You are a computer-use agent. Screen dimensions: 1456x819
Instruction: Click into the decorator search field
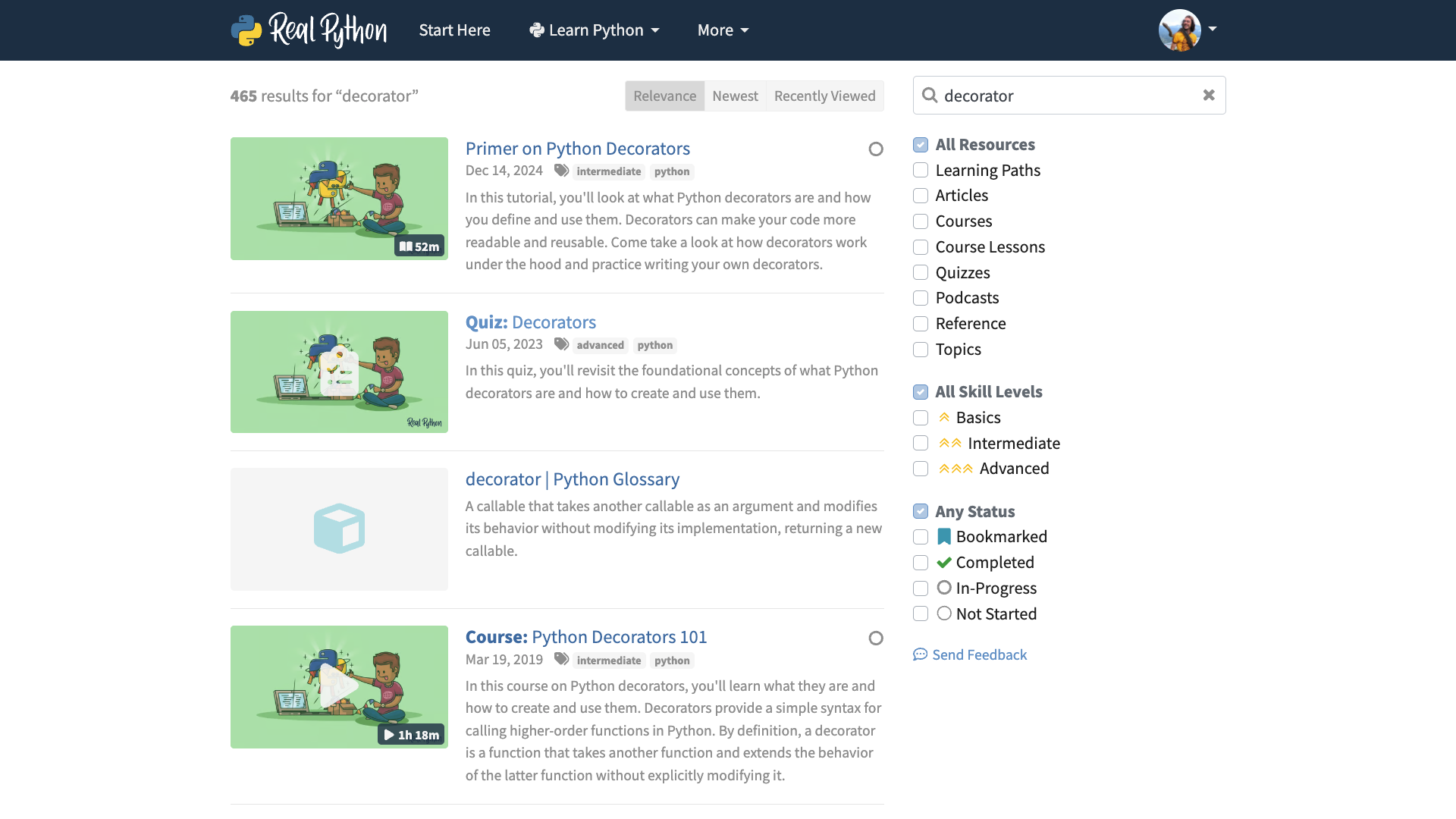[1062, 96]
